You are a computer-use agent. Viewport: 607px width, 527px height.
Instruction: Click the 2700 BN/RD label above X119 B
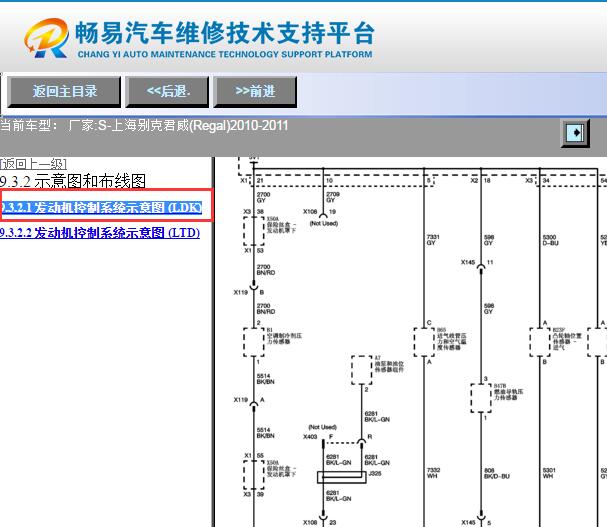point(266,270)
